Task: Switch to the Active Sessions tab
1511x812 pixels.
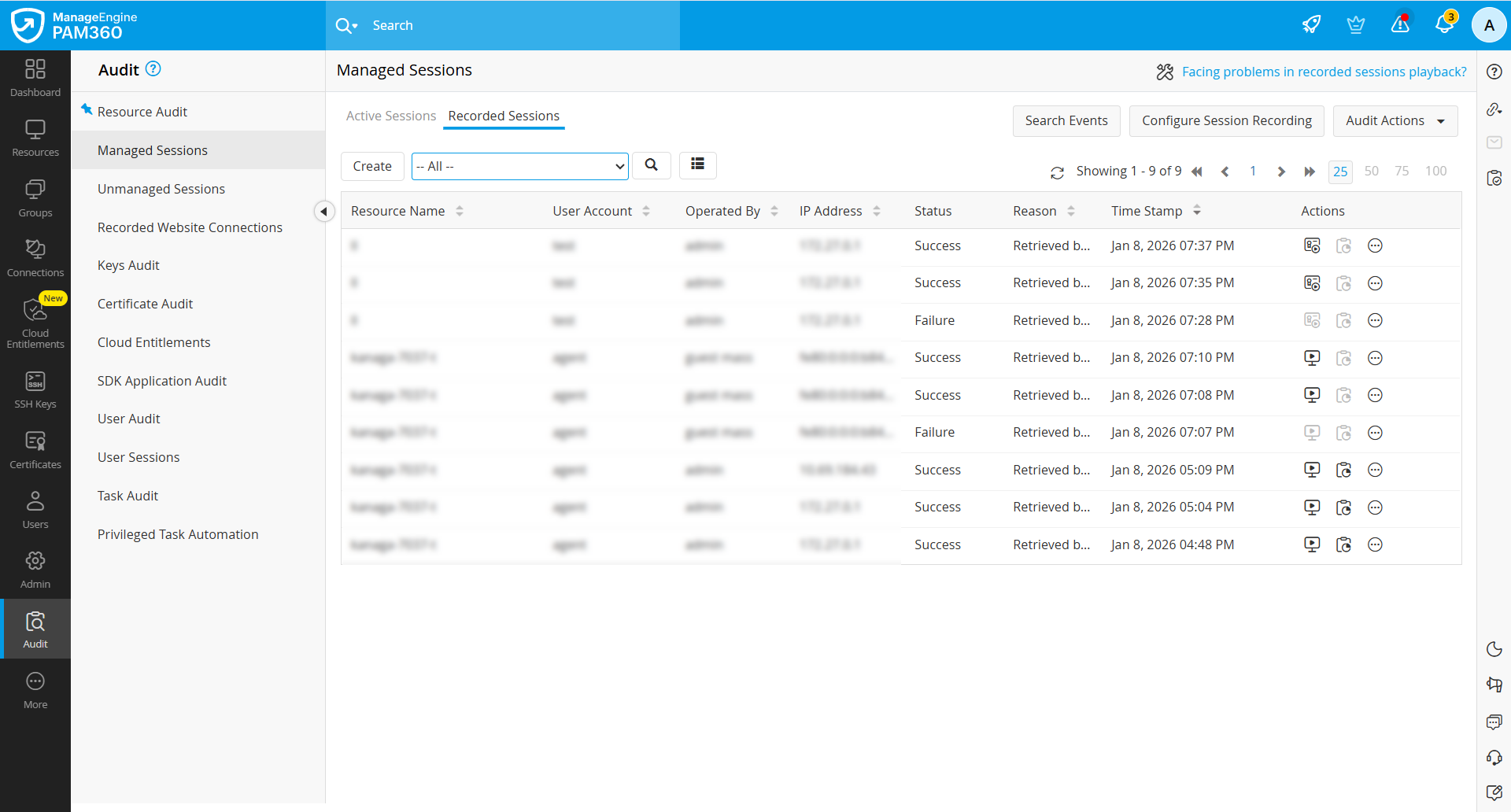Action: (390, 116)
